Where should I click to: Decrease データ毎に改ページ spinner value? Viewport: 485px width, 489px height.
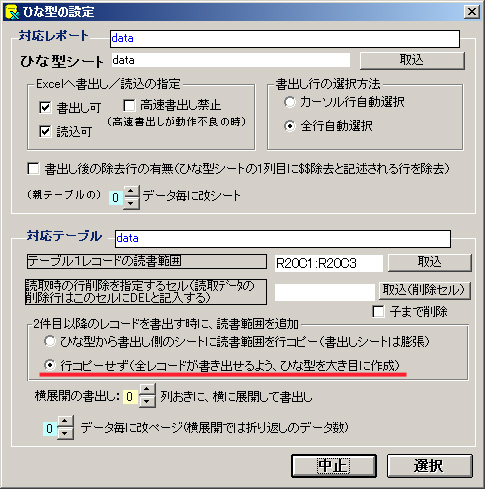(x=65, y=433)
